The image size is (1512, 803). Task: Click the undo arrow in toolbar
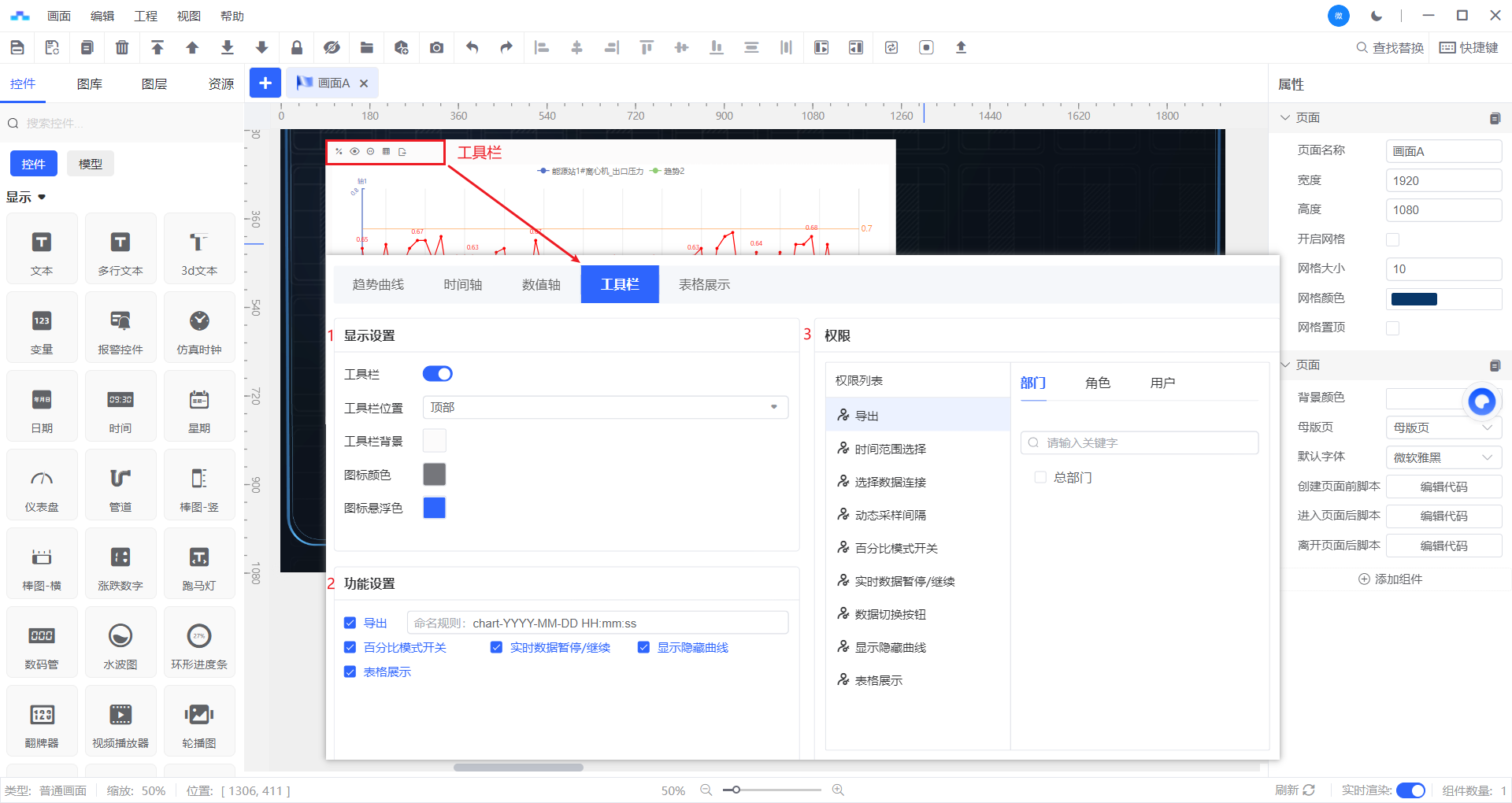click(472, 47)
